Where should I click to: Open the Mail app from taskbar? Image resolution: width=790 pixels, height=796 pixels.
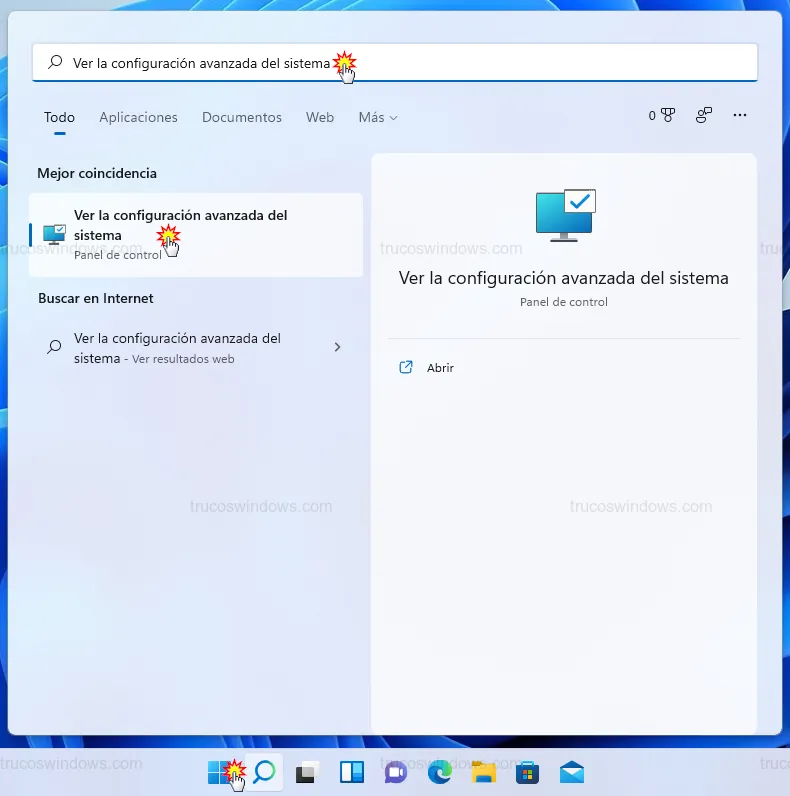click(x=572, y=772)
